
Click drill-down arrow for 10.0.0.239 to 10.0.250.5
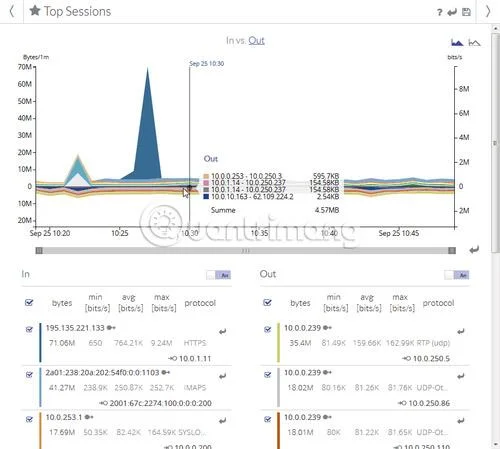[461, 331]
